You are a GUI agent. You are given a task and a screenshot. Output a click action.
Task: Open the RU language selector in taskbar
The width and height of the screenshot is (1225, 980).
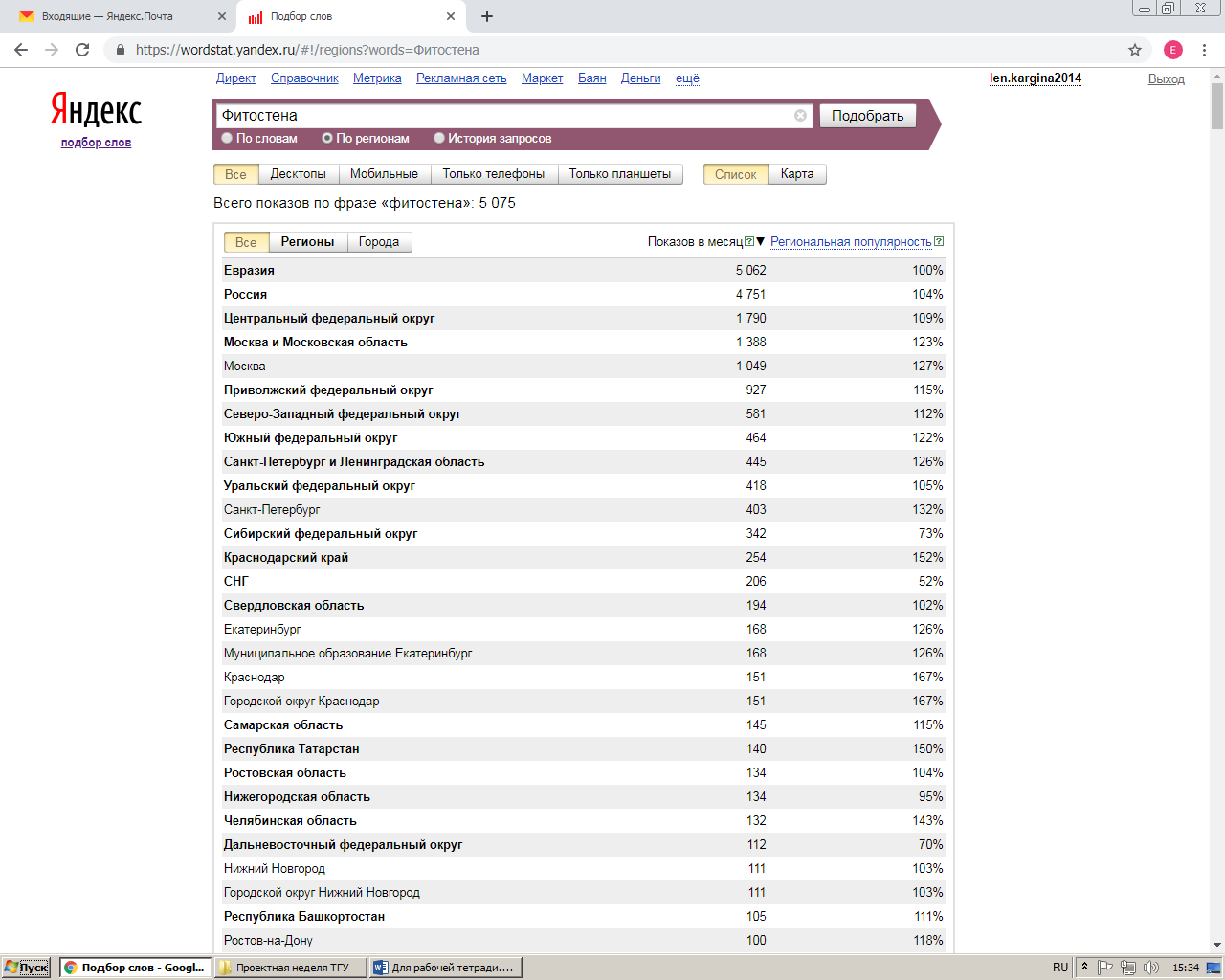point(1059,968)
